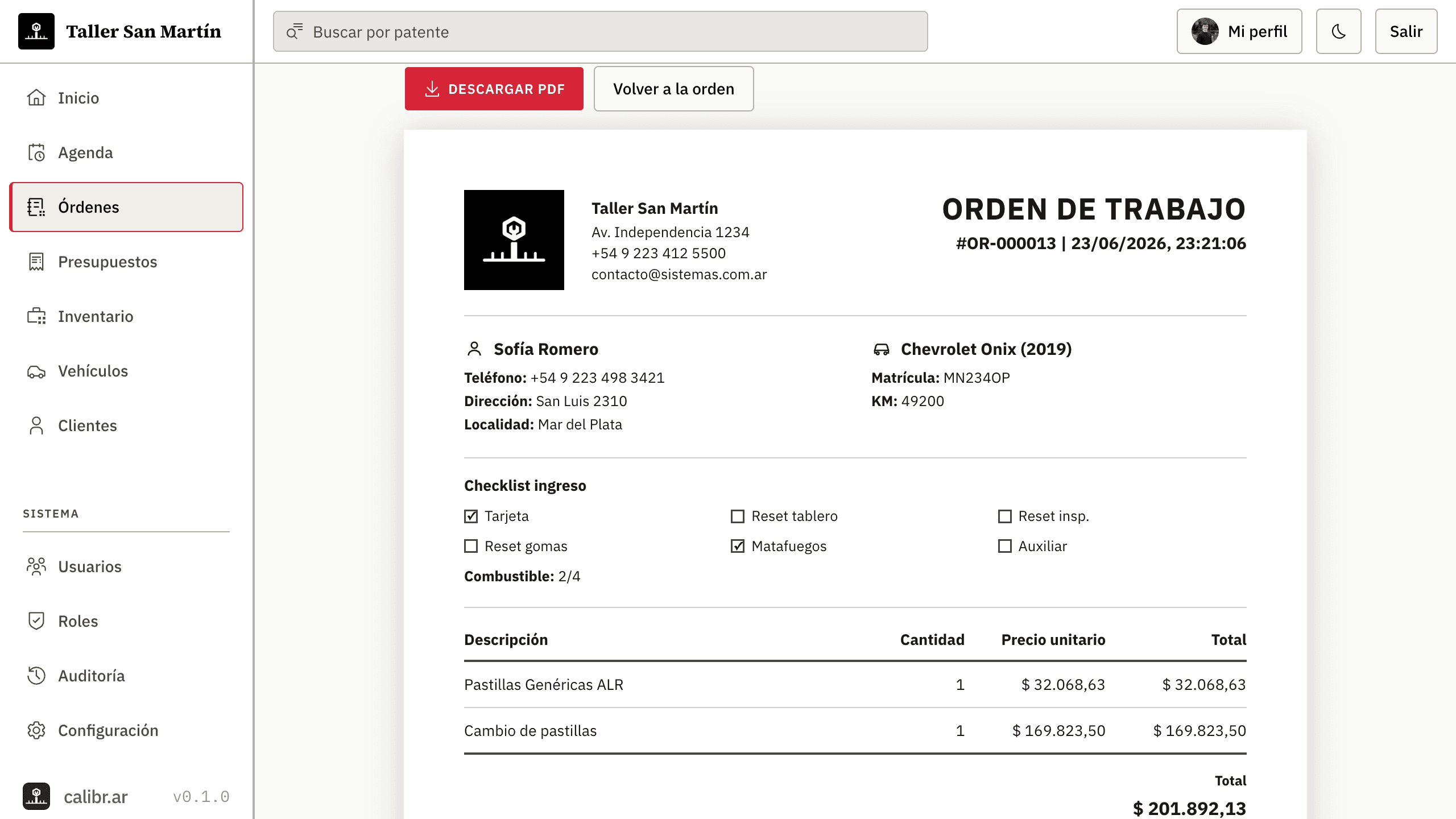Image resolution: width=1456 pixels, height=819 pixels.
Task: Click the Usuarios group icon
Action: point(36,566)
